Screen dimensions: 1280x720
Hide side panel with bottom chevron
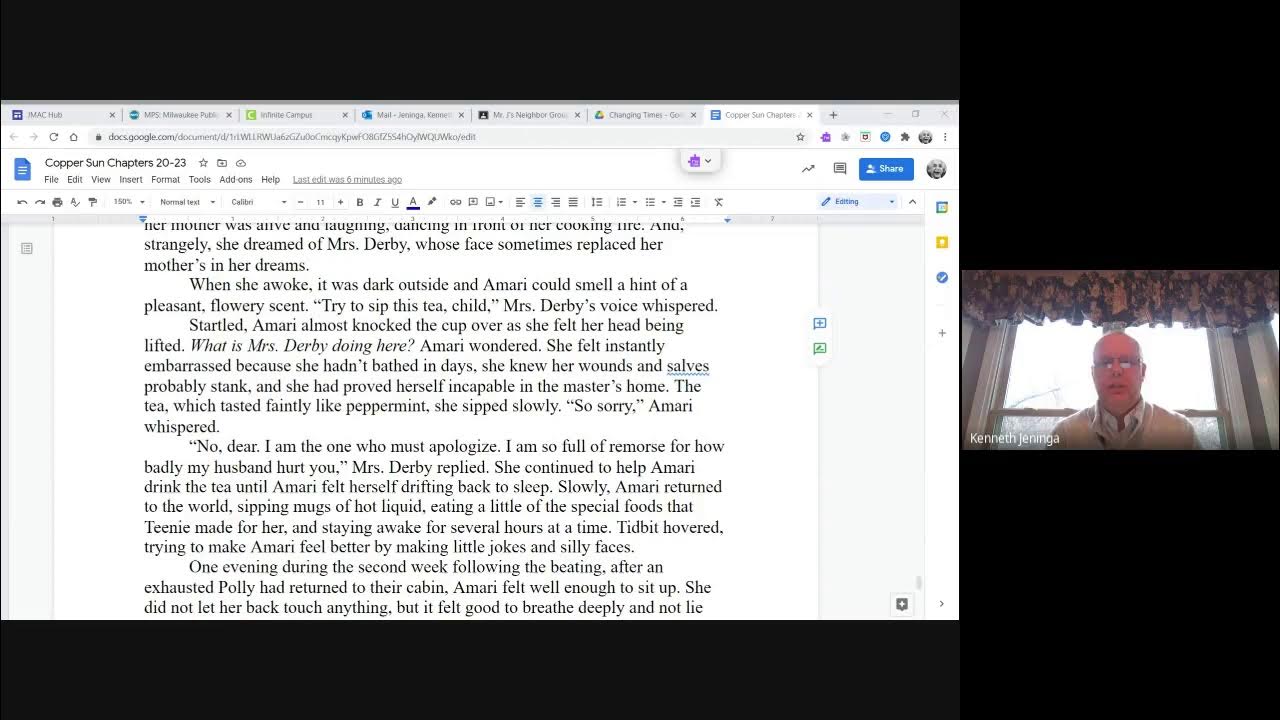(941, 604)
